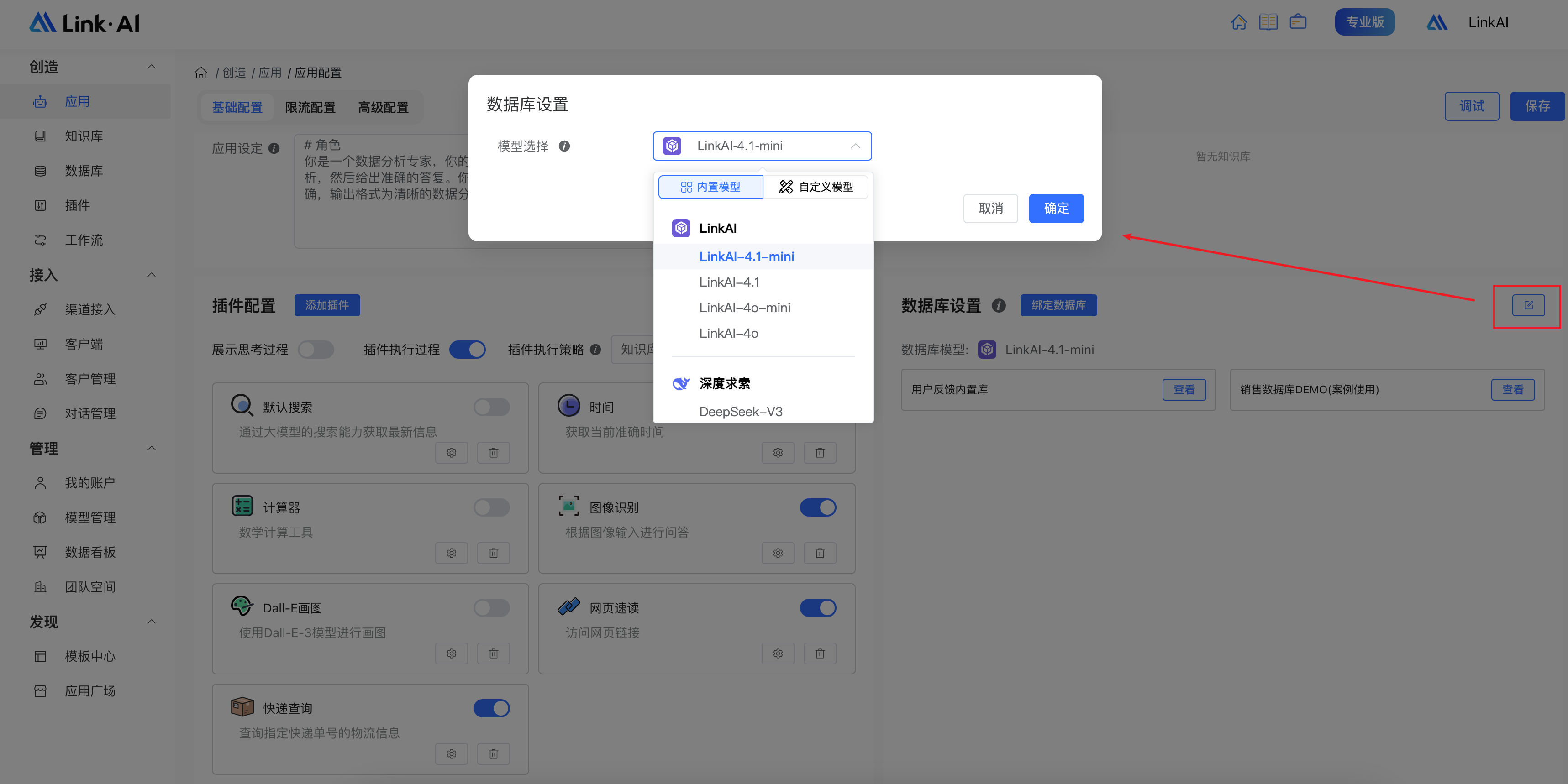Open the 基础配置 tab
This screenshot has width=1568, height=784.
point(237,108)
